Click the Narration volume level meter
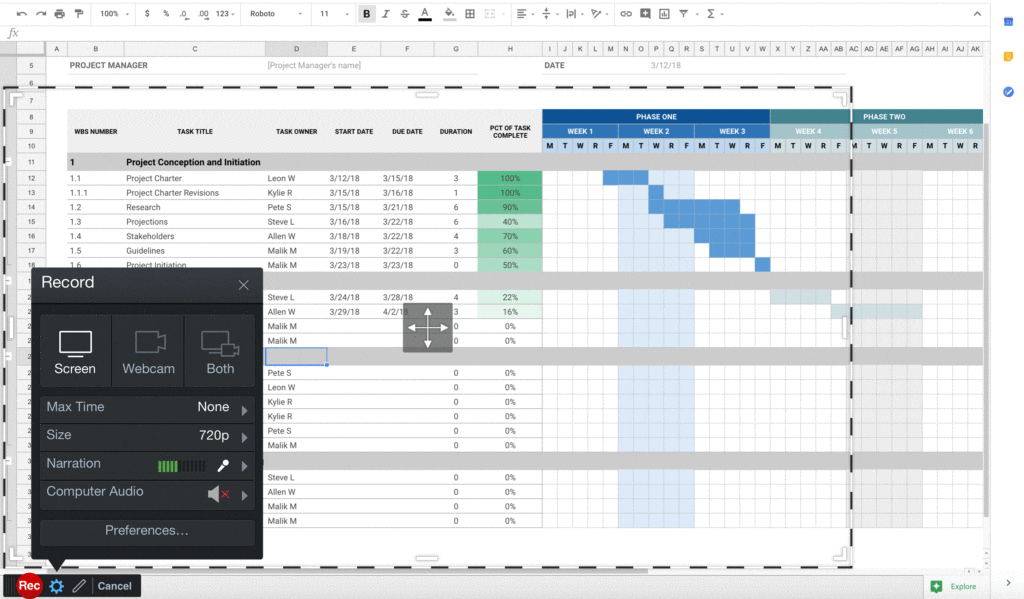 (182, 466)
